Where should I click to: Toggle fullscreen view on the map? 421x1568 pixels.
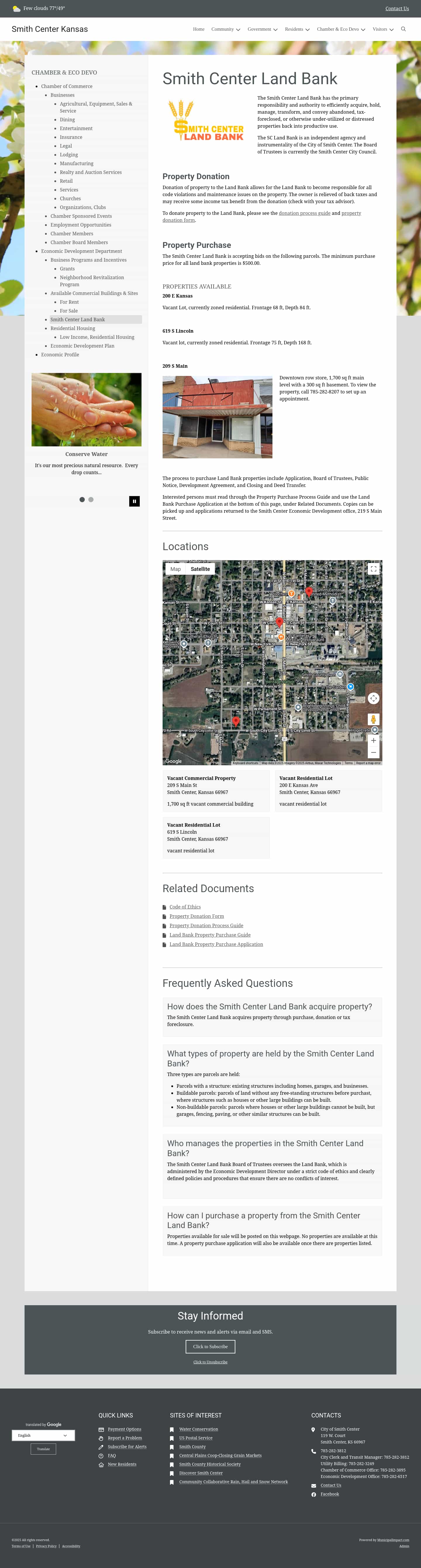[x=374, y=569]
